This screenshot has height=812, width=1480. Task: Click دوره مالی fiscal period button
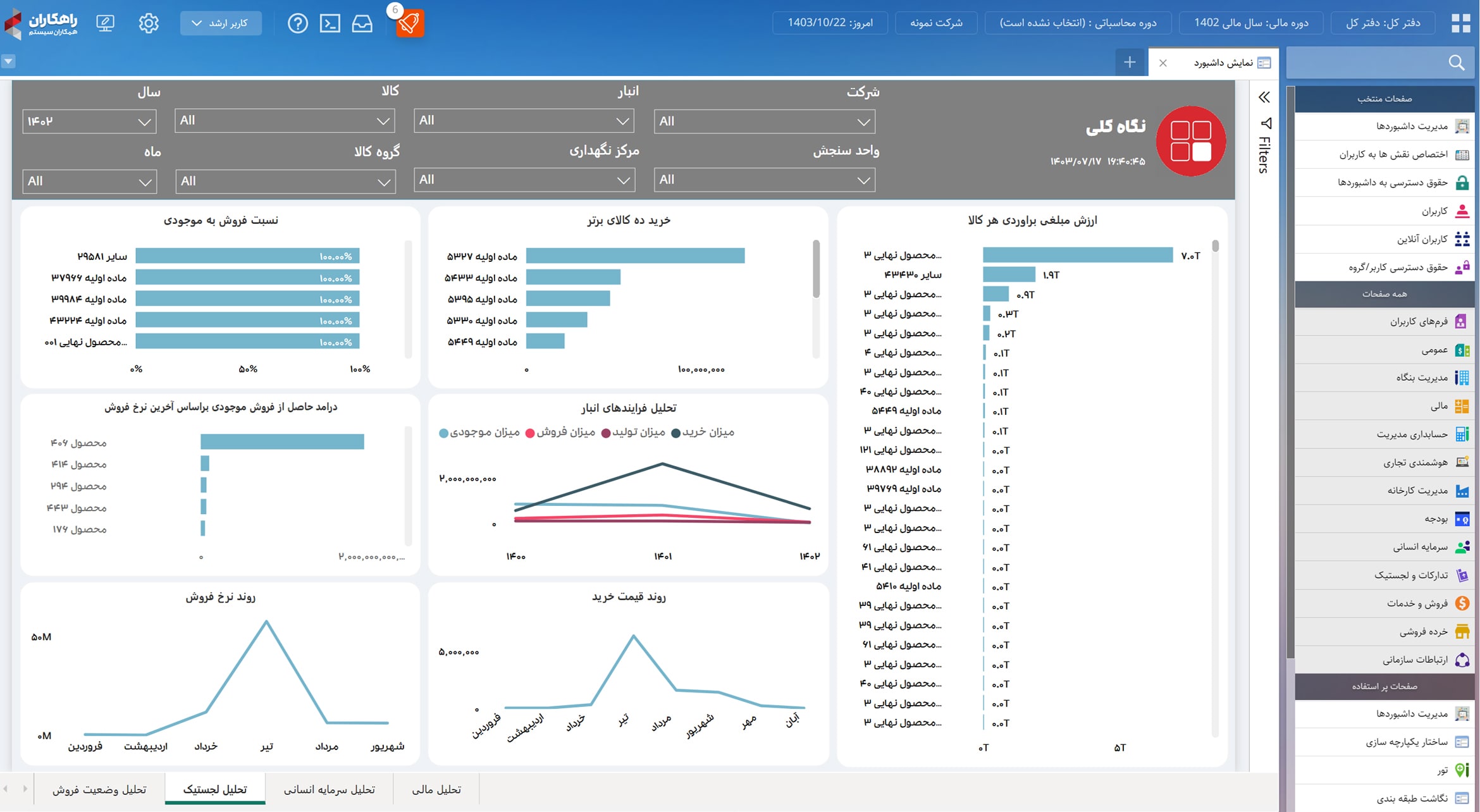pos(1251,23)
